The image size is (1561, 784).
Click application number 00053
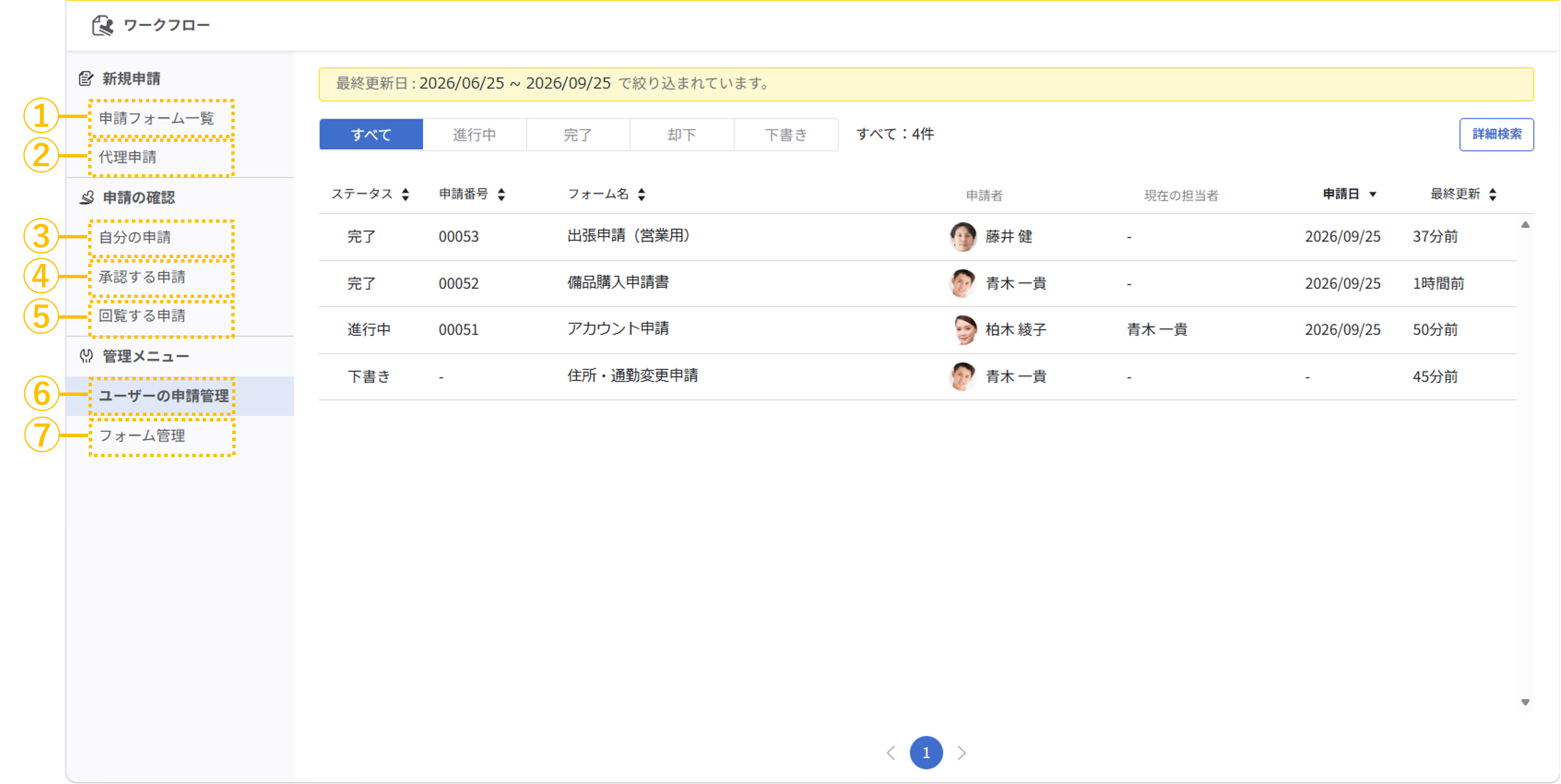click(x=459, y=236)
